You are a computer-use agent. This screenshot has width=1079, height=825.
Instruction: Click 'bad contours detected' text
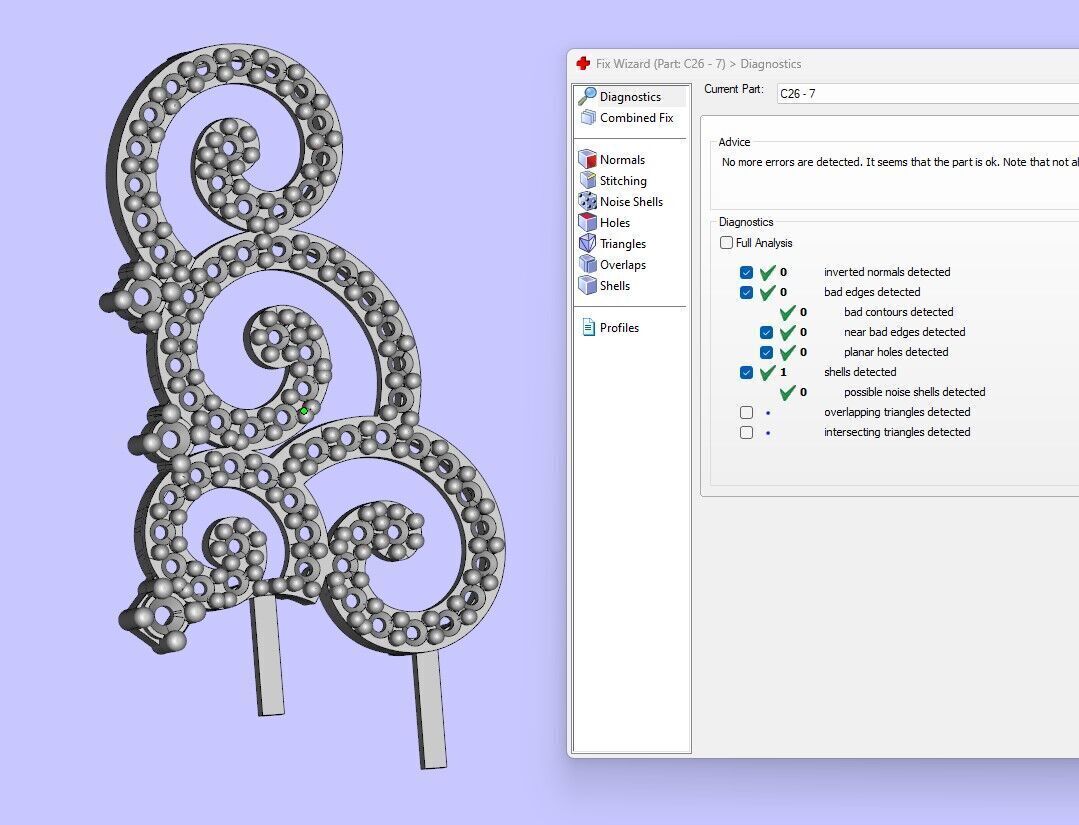pyautogui.click(x=899, y=312)
